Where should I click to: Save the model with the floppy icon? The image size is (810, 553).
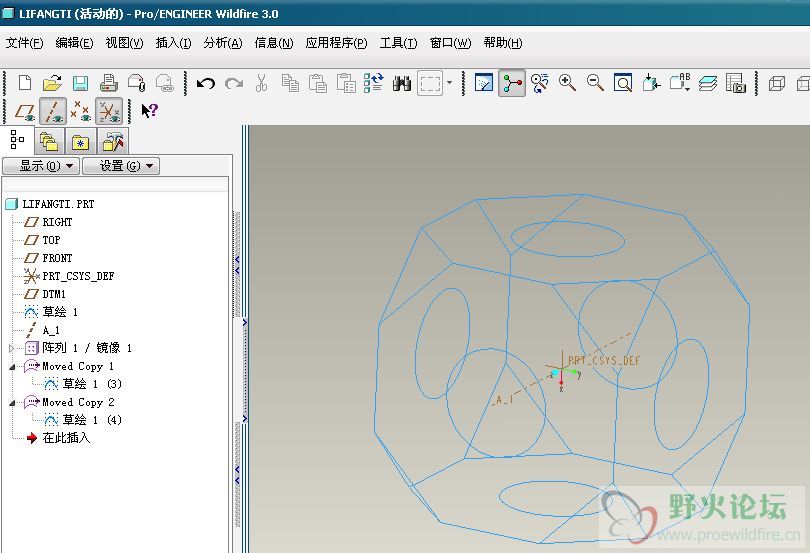coord(80,83)
